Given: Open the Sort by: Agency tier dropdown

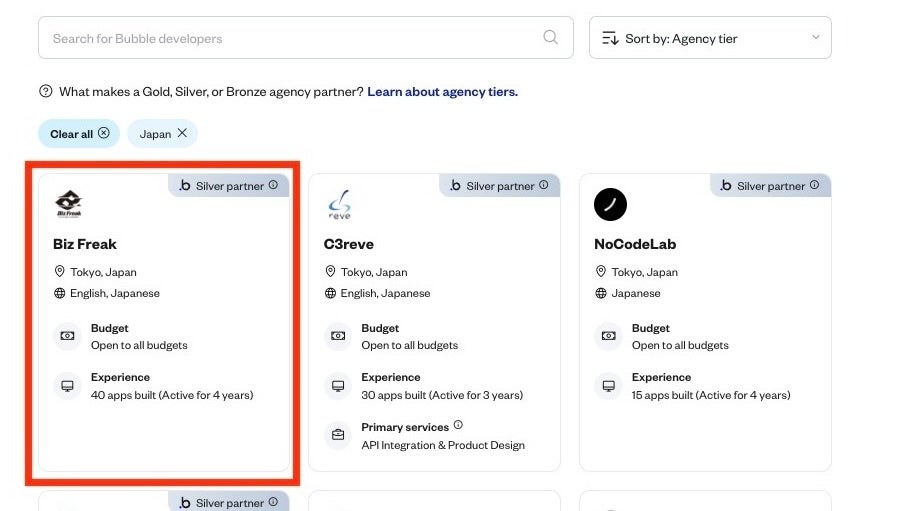Looking at the screenshot, I should (x=710, y=38).
